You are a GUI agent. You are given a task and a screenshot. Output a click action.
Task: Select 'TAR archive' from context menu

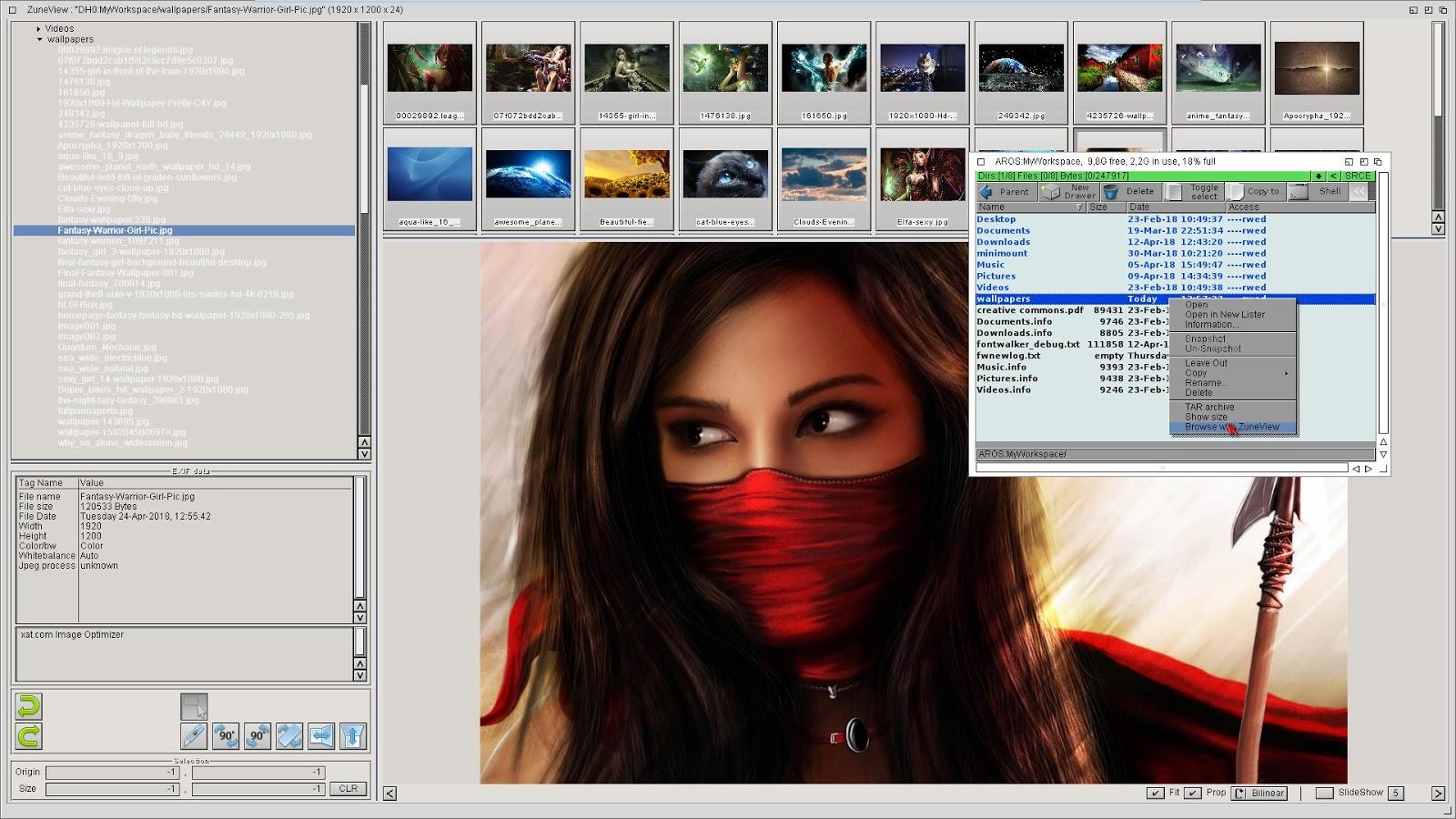click(1209, 407)
